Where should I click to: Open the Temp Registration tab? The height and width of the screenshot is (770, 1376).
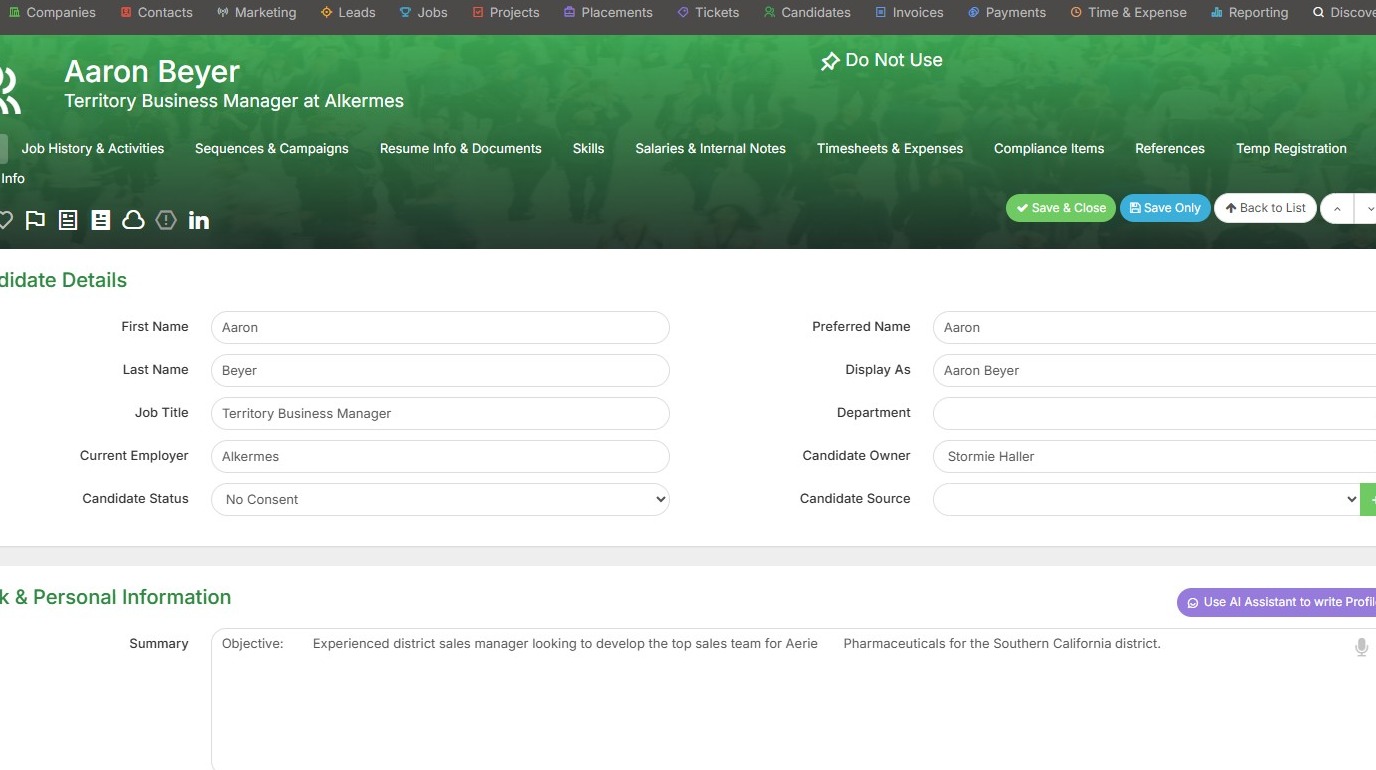[1291, 148]
